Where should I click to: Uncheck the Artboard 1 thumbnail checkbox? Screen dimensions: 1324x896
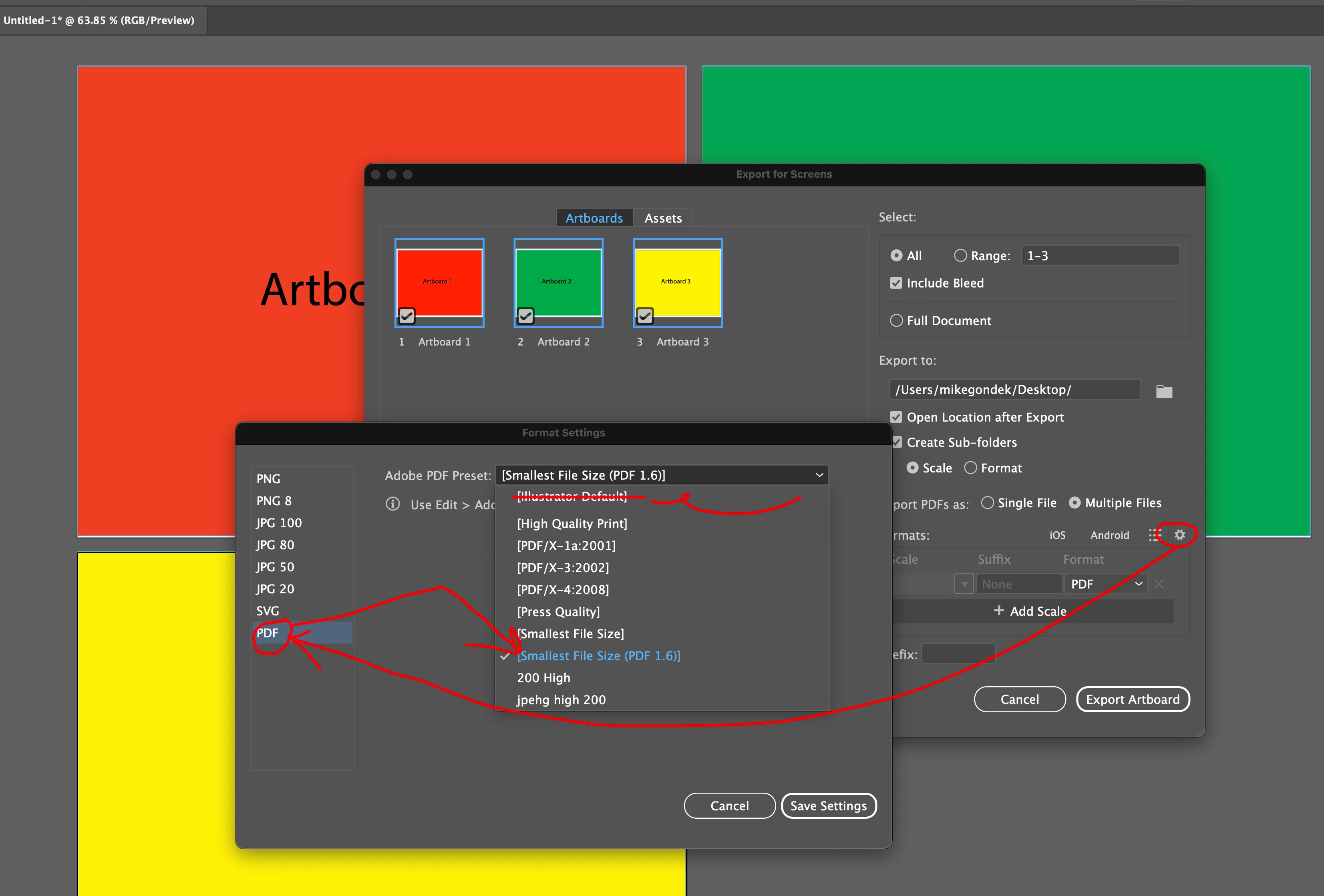(406, 315)
